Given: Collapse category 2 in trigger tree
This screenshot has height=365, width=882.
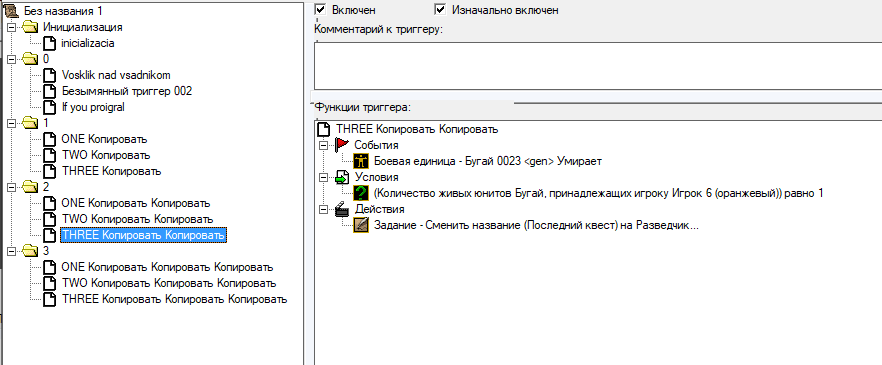Looking at the screenshot, I should pyautogui.click(x=11, y=187).
